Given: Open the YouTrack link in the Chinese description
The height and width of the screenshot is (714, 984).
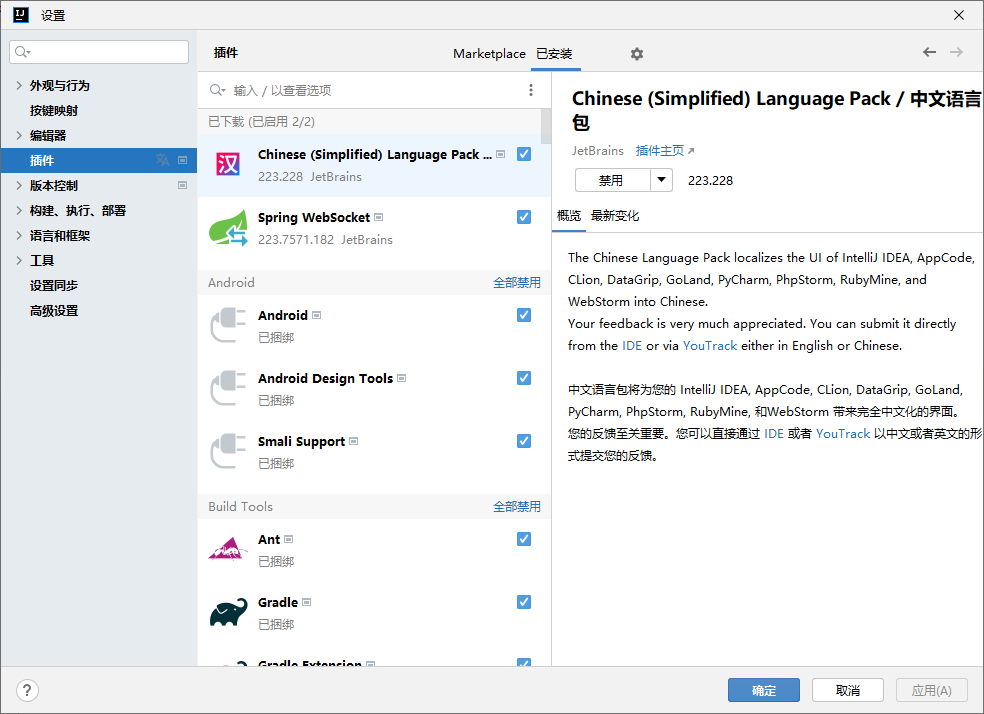Looking at the screenshot, I should pyautogui.click(x=843, y=434).
